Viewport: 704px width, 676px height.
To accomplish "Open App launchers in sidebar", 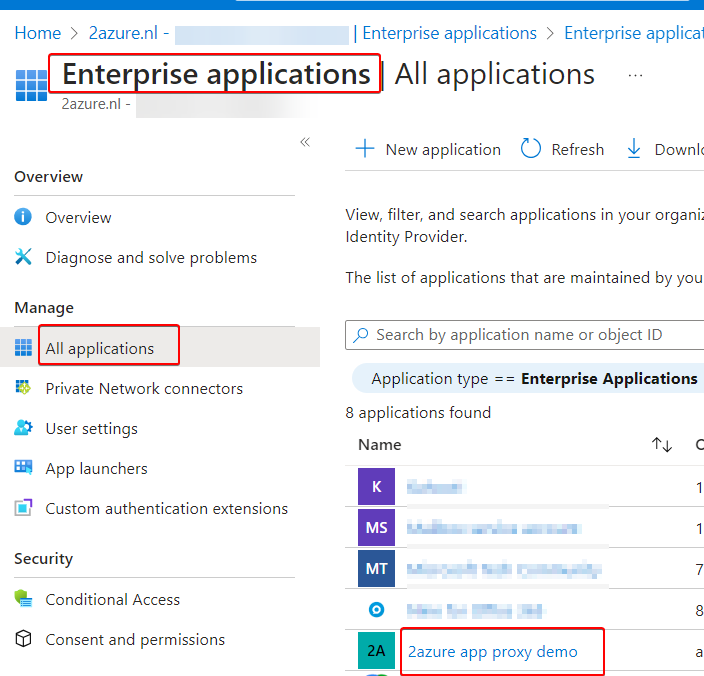I will coord(97,469).
